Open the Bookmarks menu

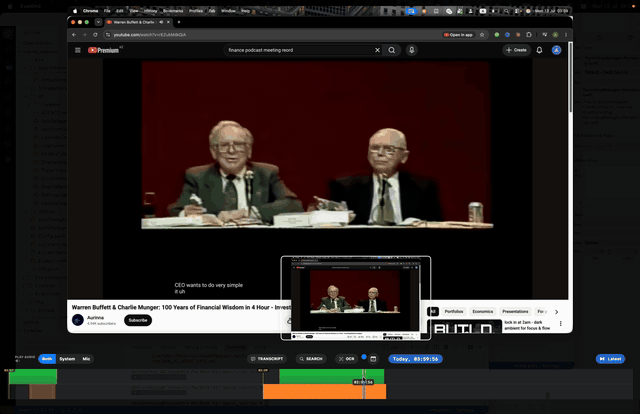click(x=173, y=11)
